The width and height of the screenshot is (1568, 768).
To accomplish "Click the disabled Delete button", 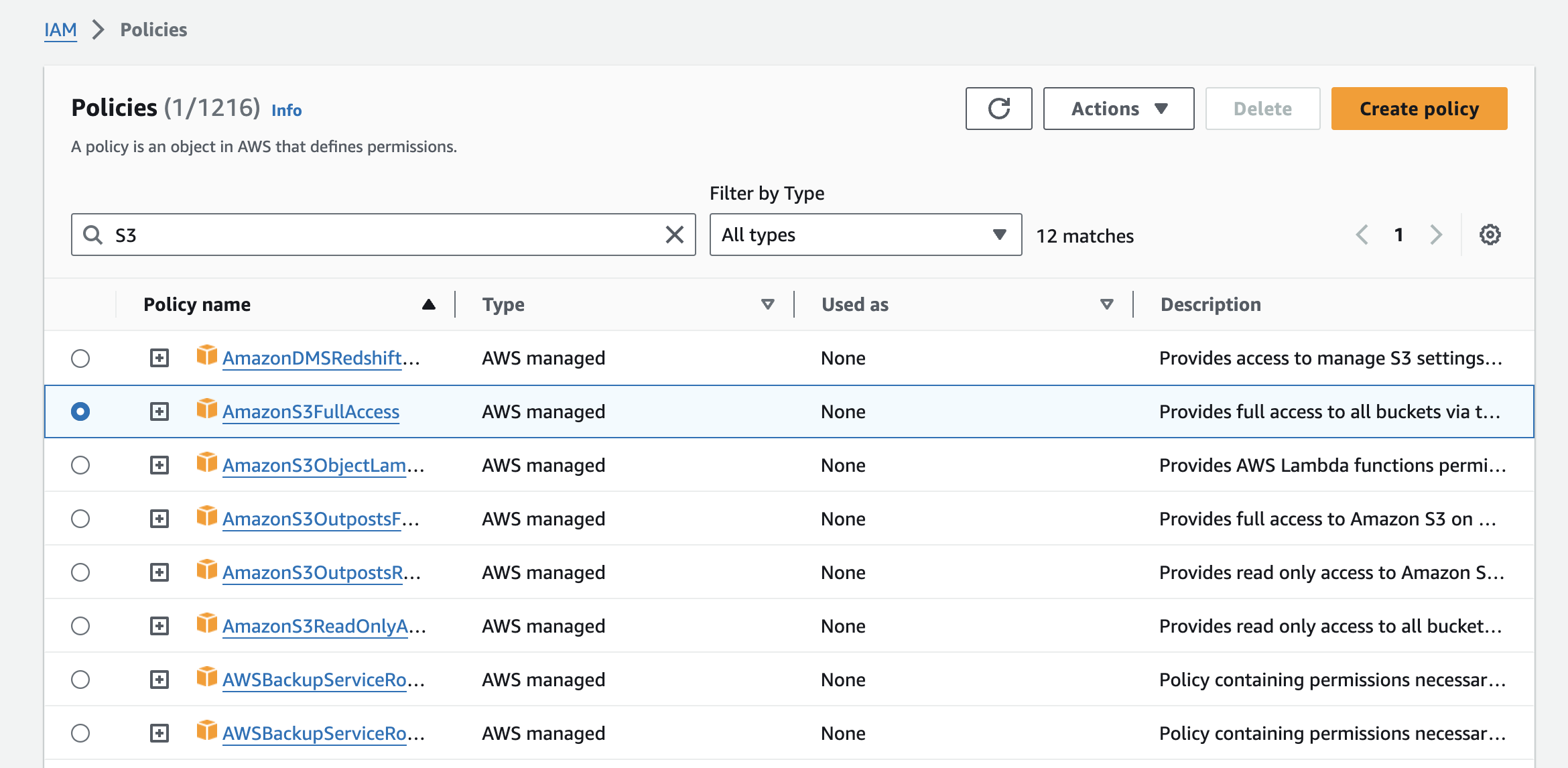I will point(1262,109).
